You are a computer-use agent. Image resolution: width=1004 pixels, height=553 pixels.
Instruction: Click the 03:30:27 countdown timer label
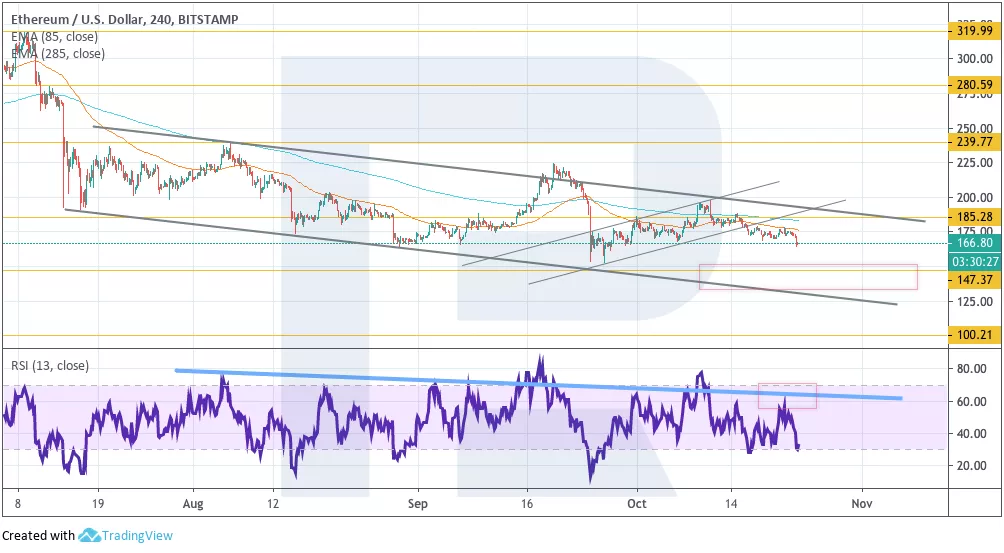[x=973, y=262]
